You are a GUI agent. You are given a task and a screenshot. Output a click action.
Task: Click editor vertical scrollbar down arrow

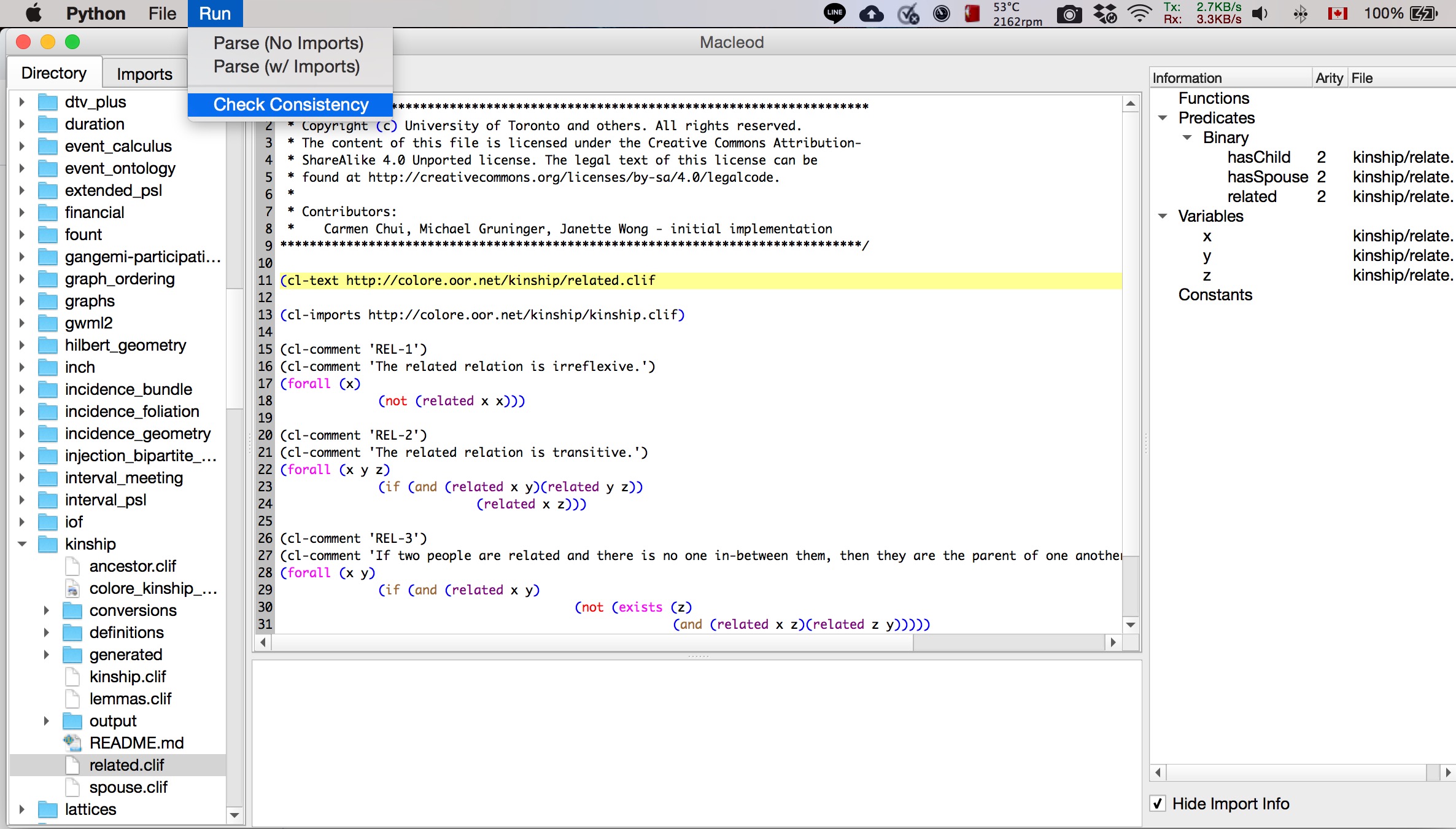tap(1131, 625)
